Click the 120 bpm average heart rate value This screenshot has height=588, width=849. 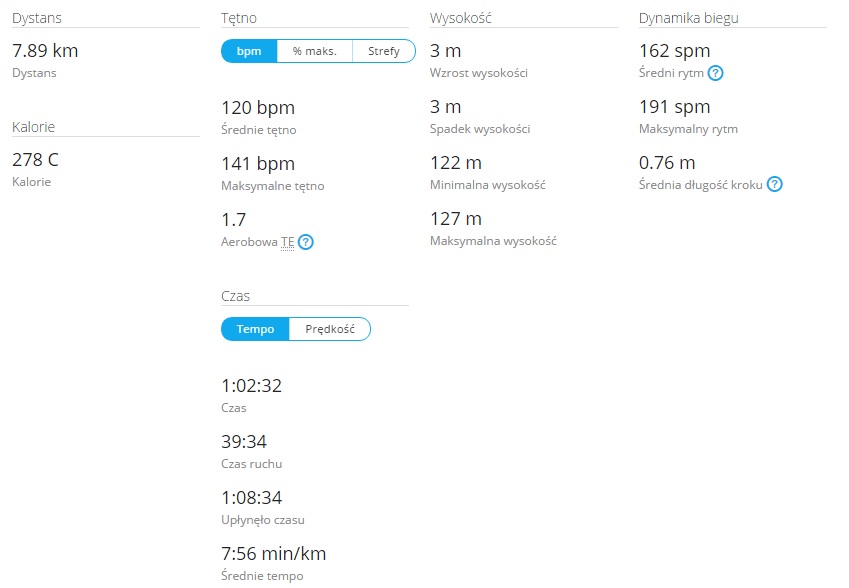point(258,108)
